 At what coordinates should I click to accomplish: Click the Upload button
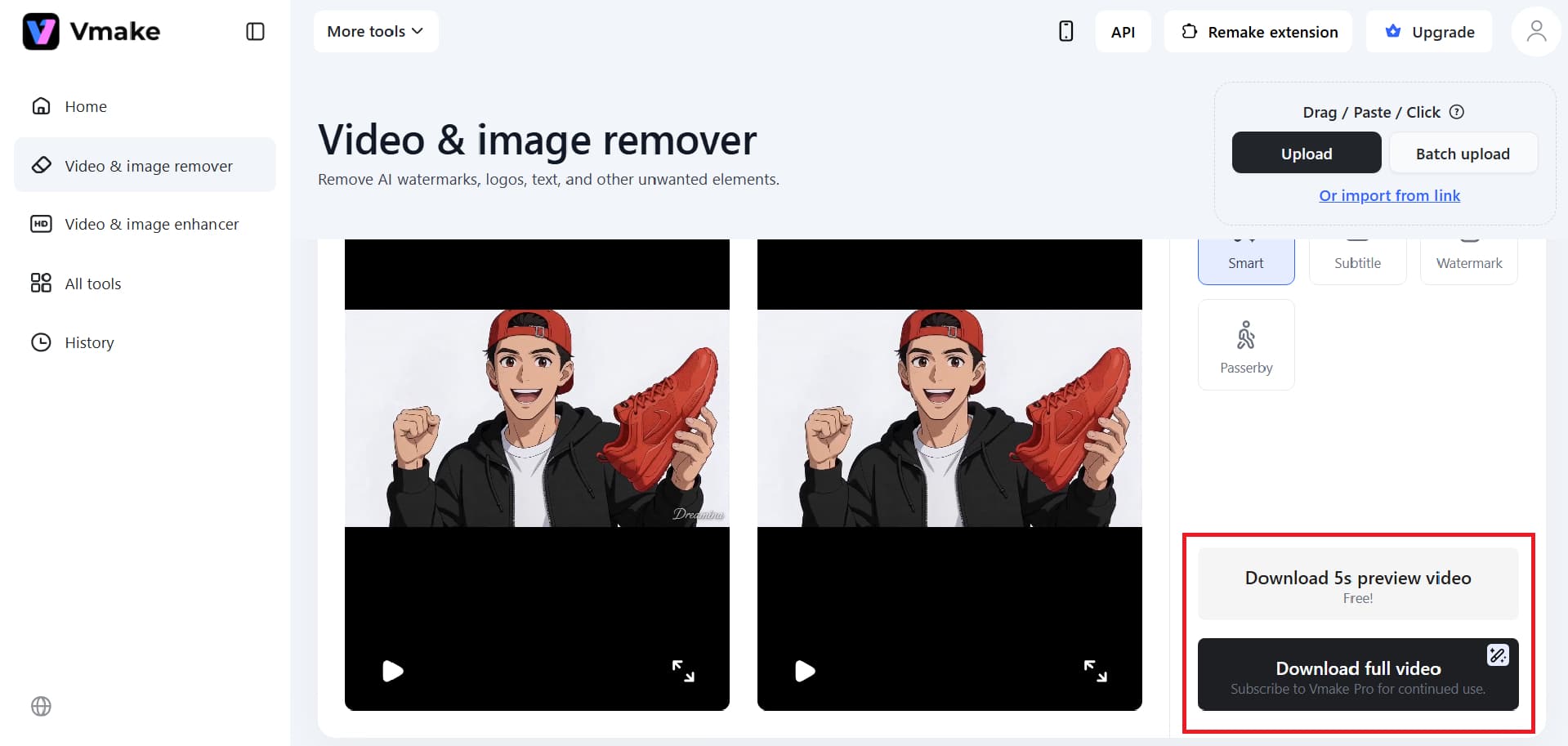click(x=1307, y=153)
